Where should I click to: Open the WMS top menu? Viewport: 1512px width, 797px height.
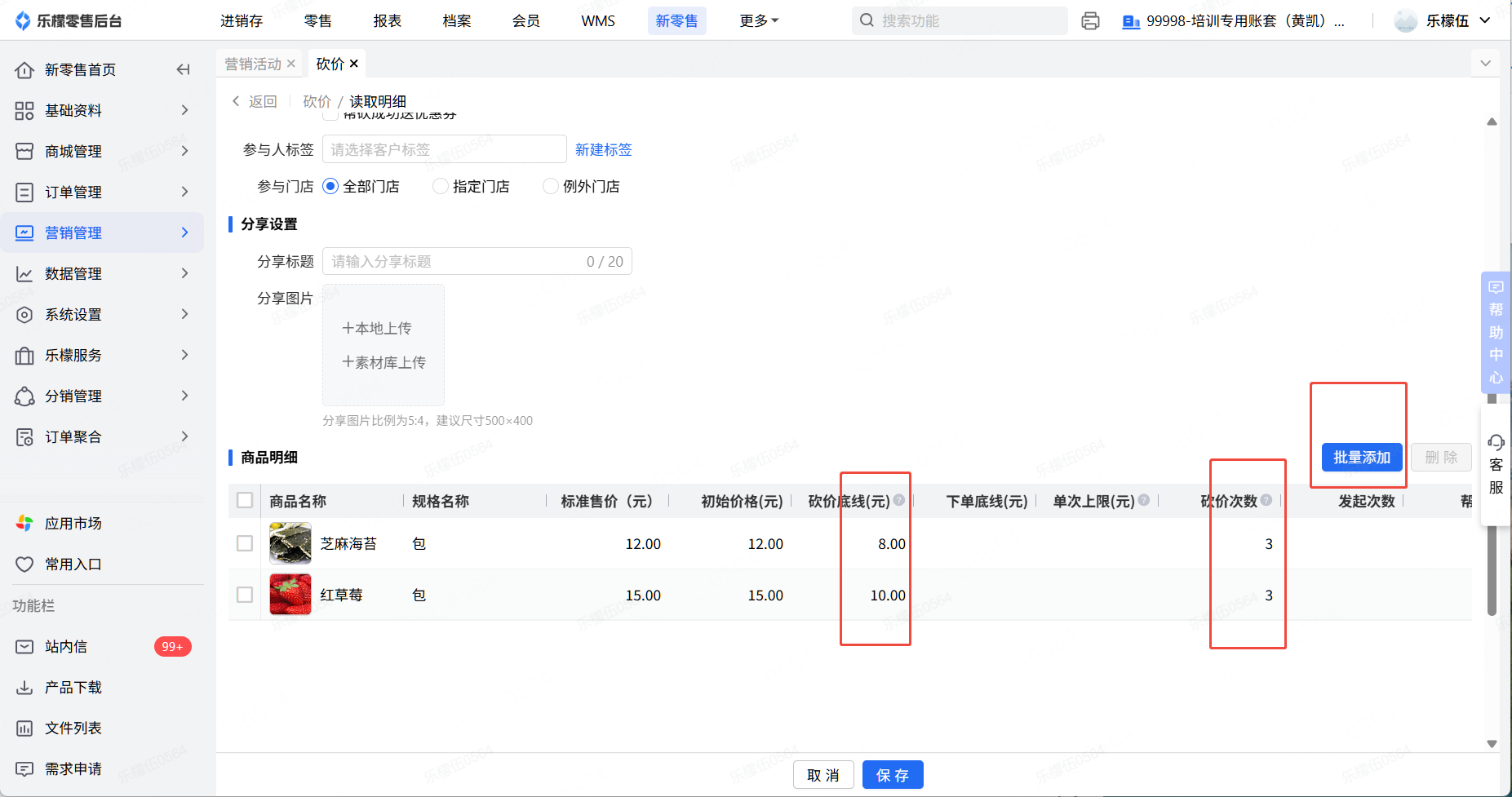(598, 21)
